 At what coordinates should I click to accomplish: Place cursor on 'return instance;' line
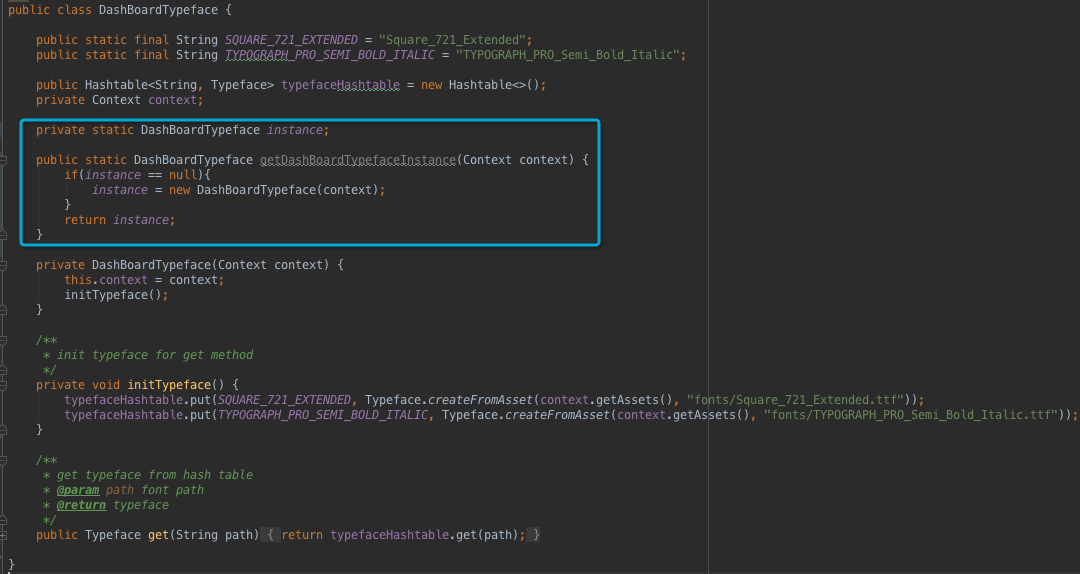(120, 220)
